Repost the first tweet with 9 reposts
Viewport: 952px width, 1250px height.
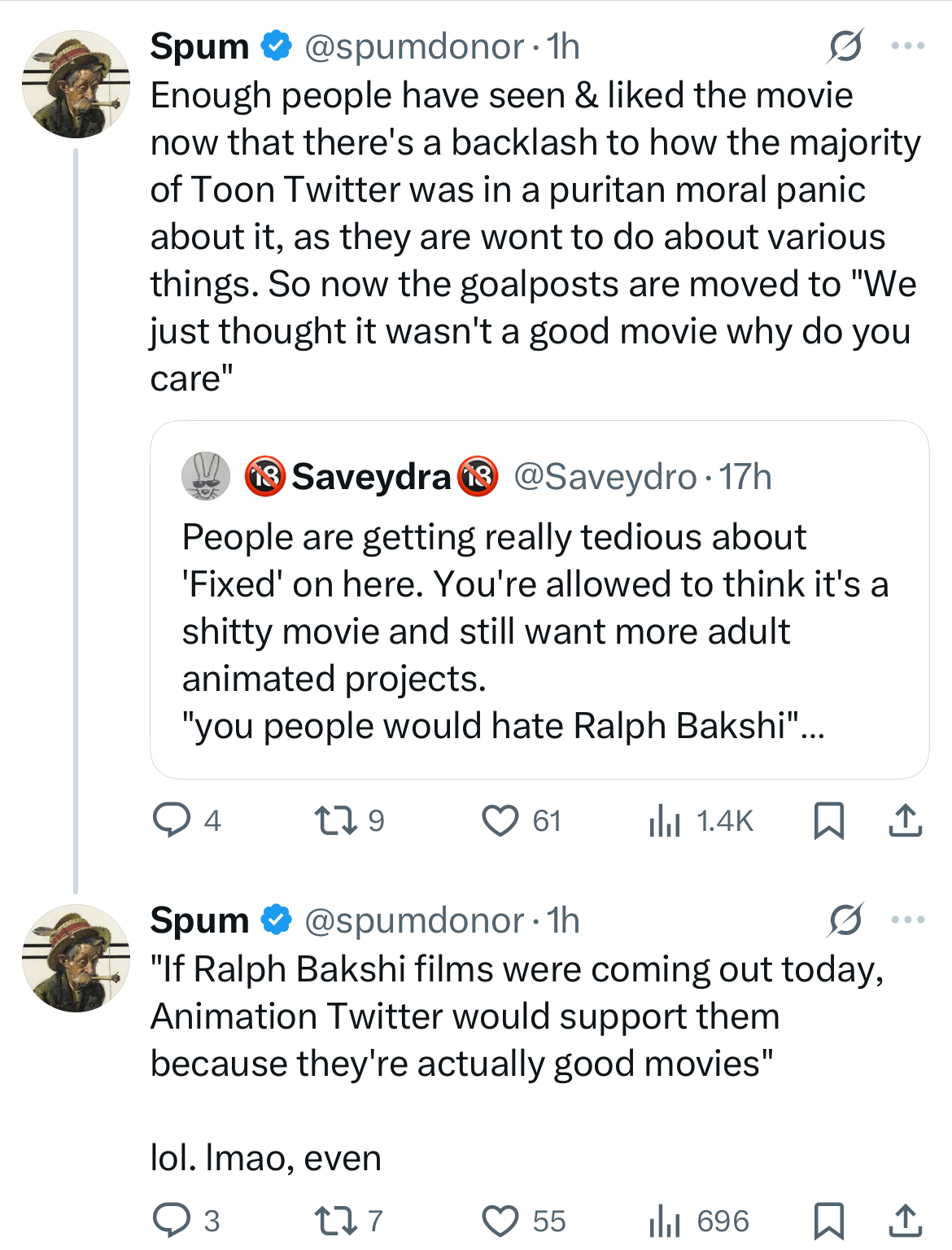point(336,820)
